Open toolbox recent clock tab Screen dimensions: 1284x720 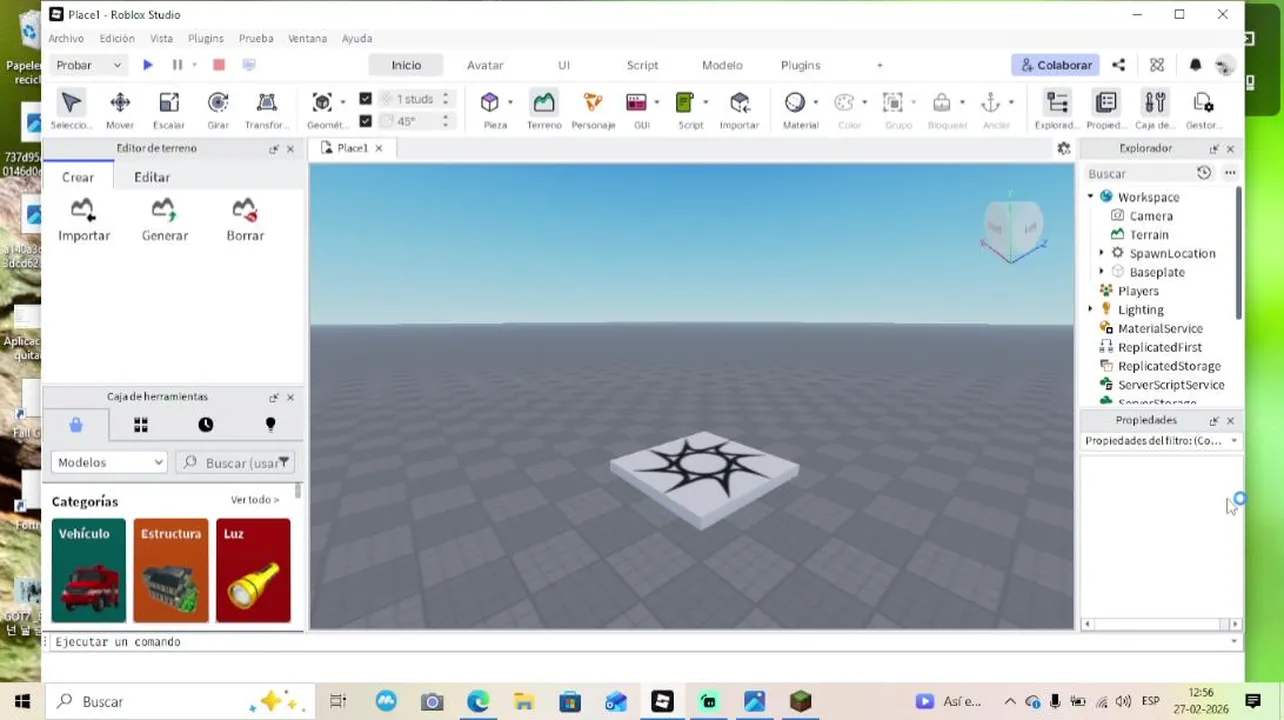[206, 425]
